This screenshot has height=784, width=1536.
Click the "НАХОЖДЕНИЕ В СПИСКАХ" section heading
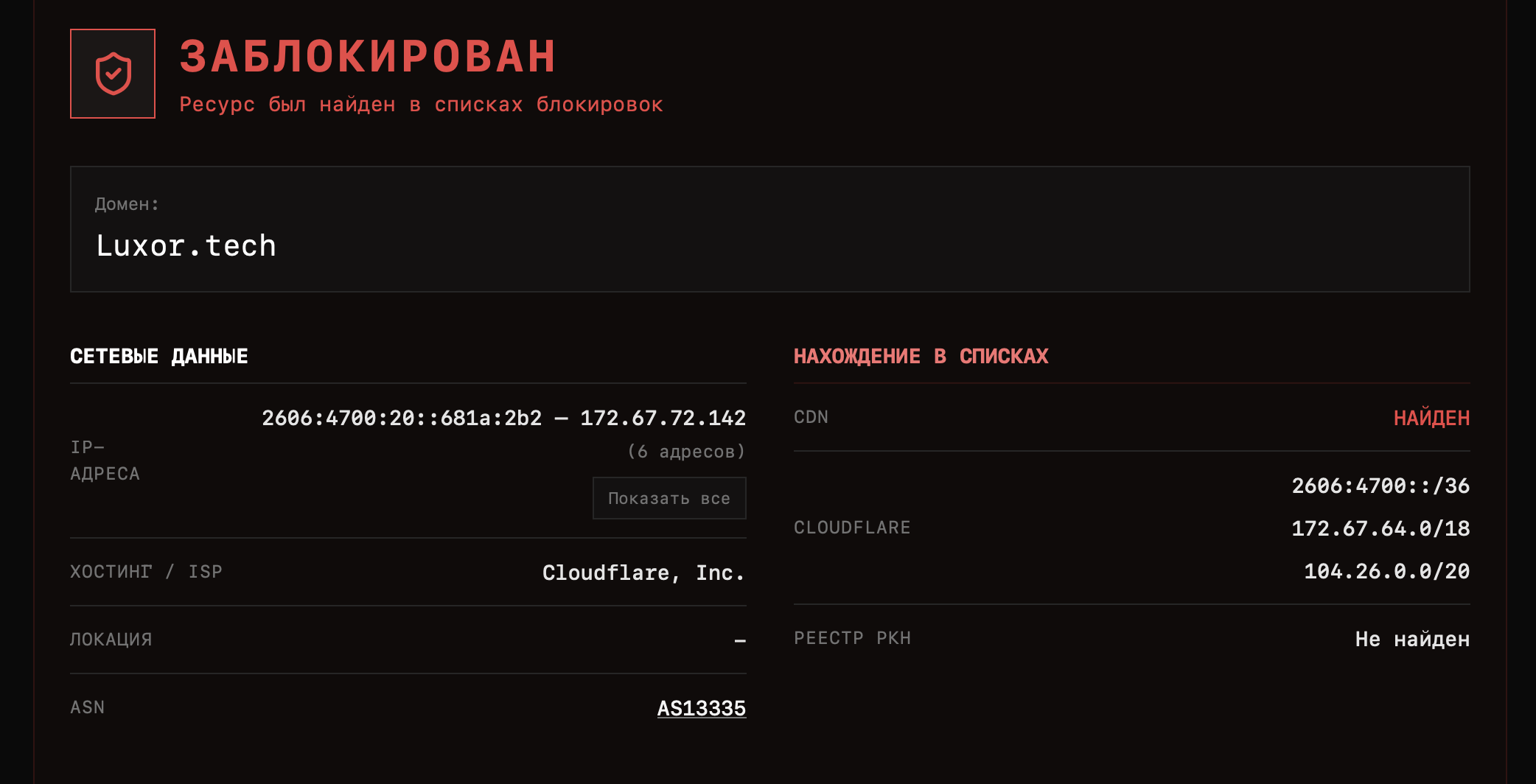(921, 357)
